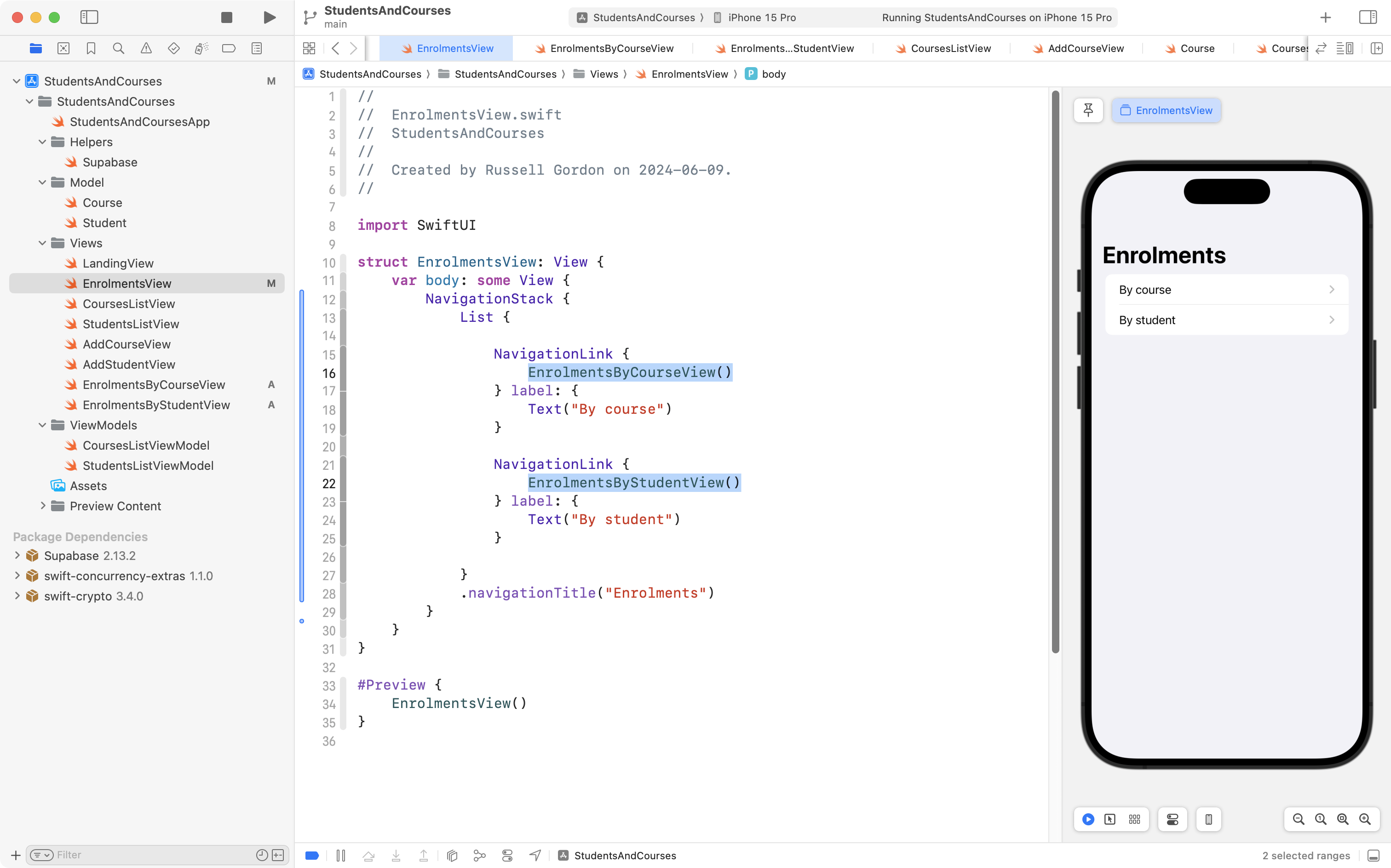Image resolution: width=1391 pixels, height=868 pixels.
Task: Click the pin preview icon
Action: [x=1088, y=110]
